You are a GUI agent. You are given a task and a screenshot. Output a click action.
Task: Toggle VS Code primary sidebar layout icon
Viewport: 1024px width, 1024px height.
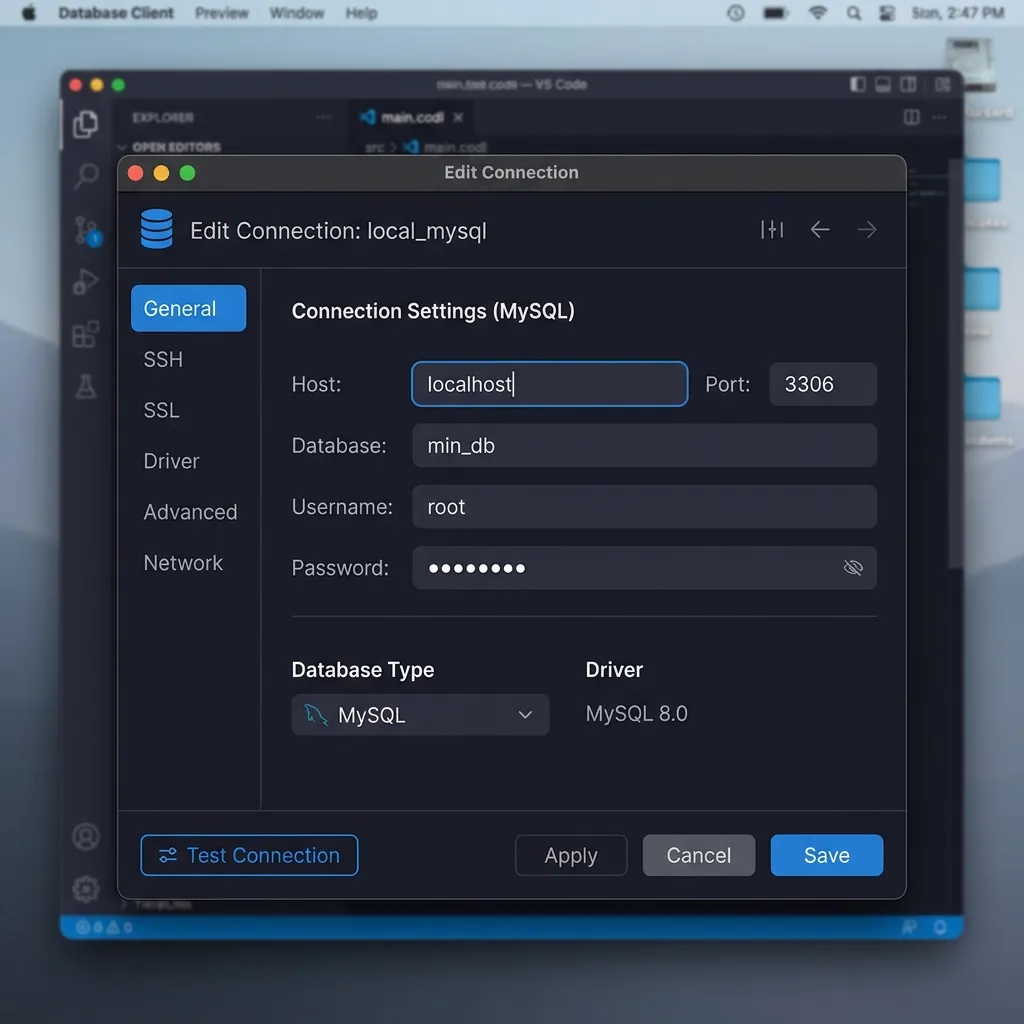(x=857, y=84)
